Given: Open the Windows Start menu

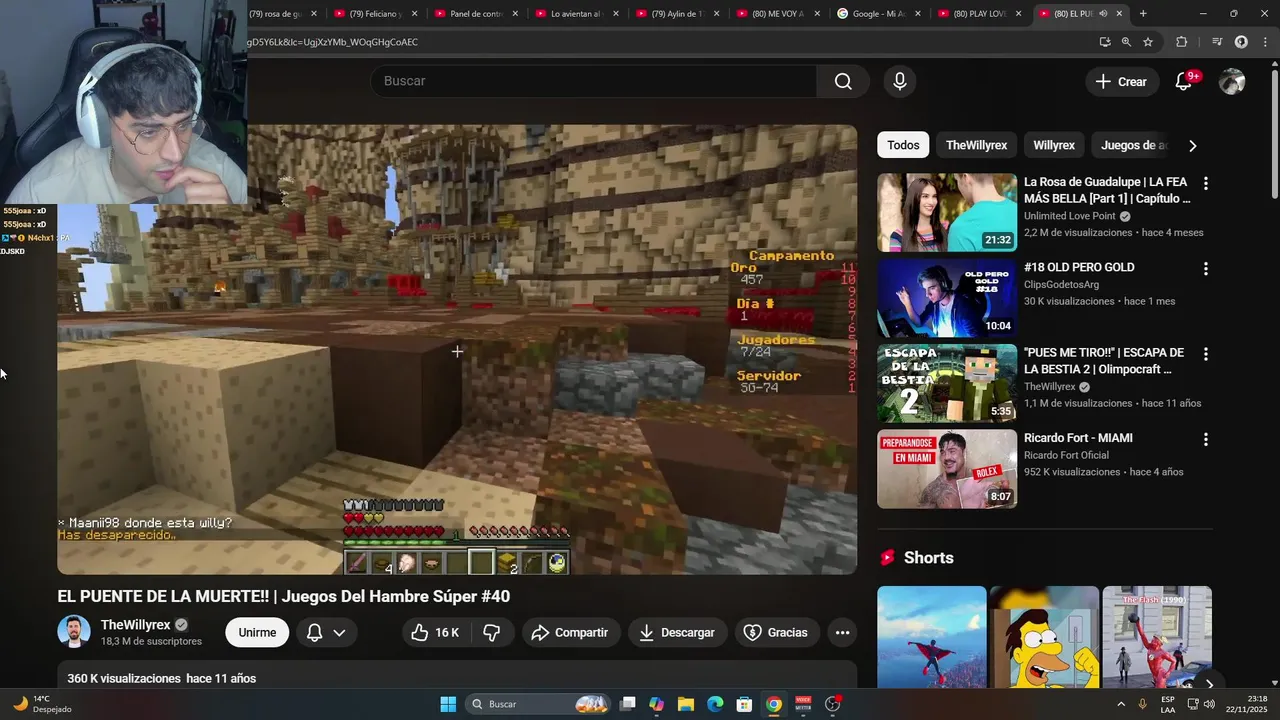Looking at the screenshot, I should pos(448,704).
